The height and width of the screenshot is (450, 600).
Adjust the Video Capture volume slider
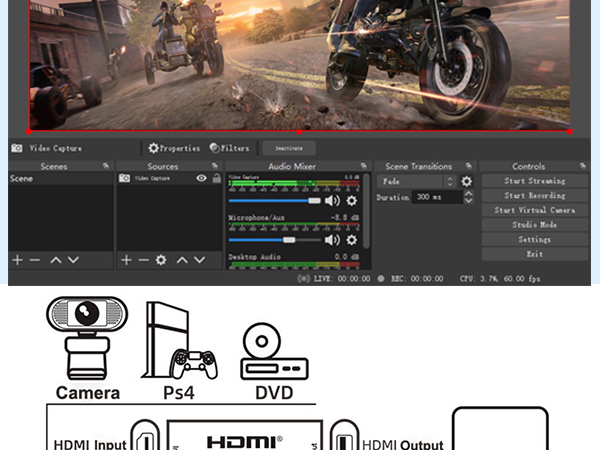click(275, 201)
